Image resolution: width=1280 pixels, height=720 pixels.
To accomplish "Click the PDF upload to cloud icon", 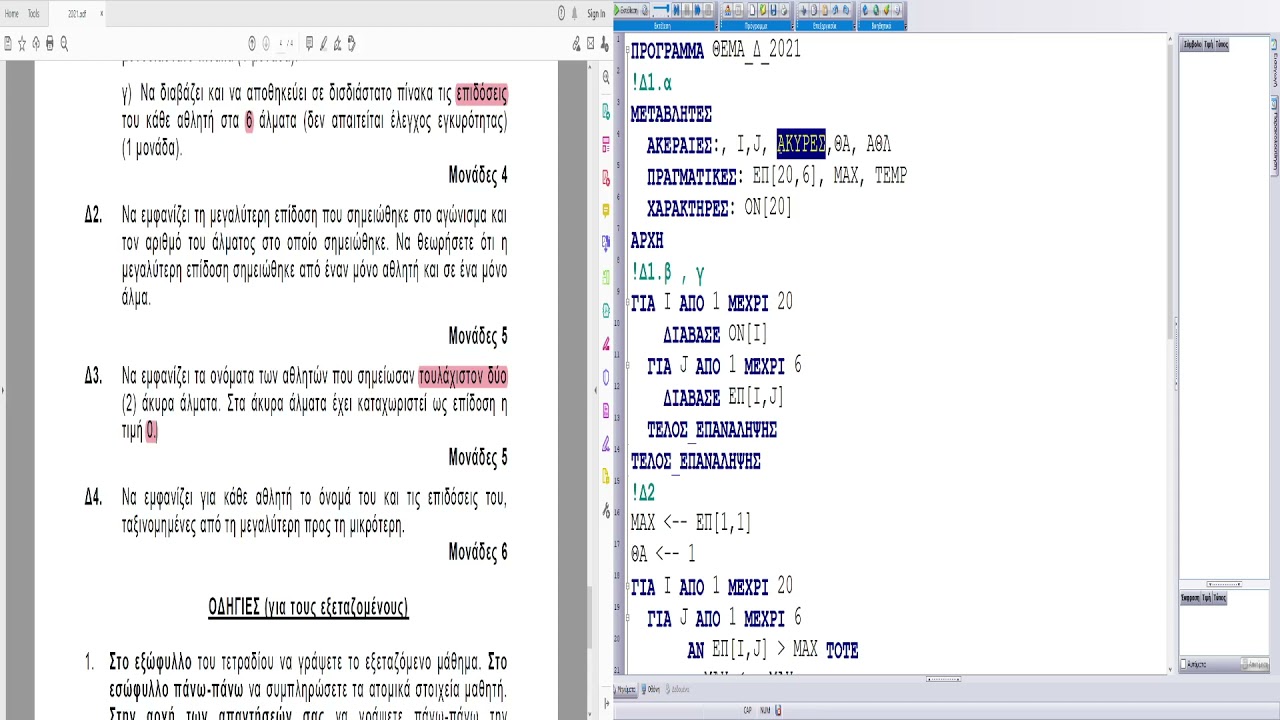I will (x=35, y=43).
